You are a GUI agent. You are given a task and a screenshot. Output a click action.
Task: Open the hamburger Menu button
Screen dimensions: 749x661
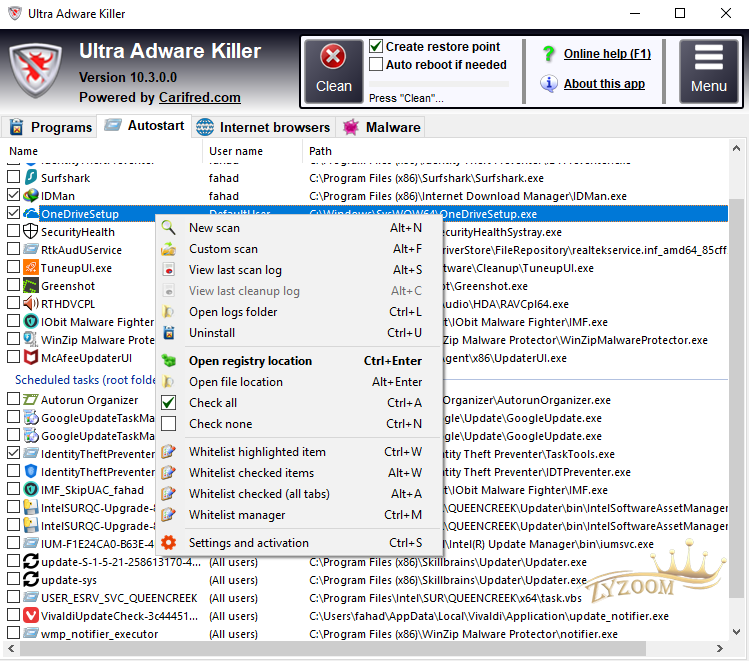click(x=709, y=71)
